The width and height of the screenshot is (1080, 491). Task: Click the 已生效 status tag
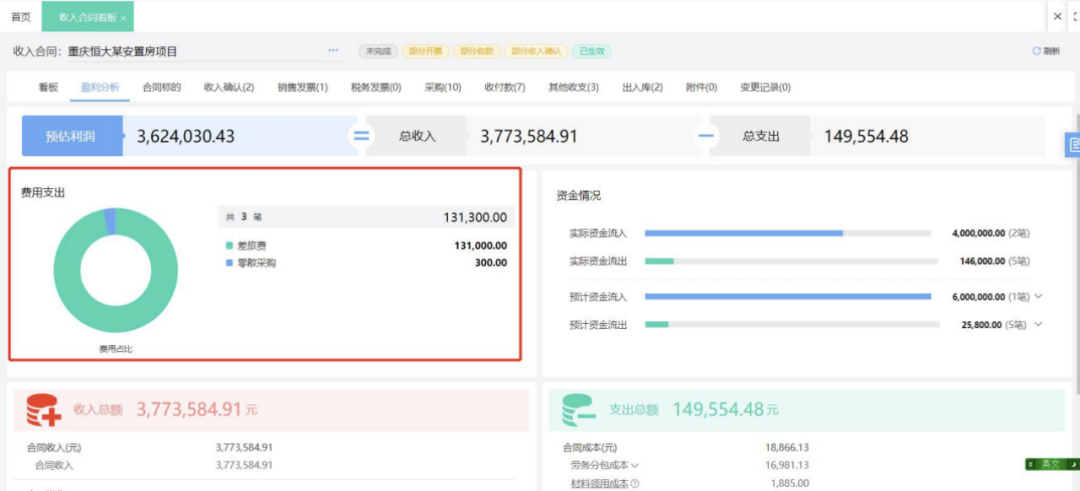(592, 51)
